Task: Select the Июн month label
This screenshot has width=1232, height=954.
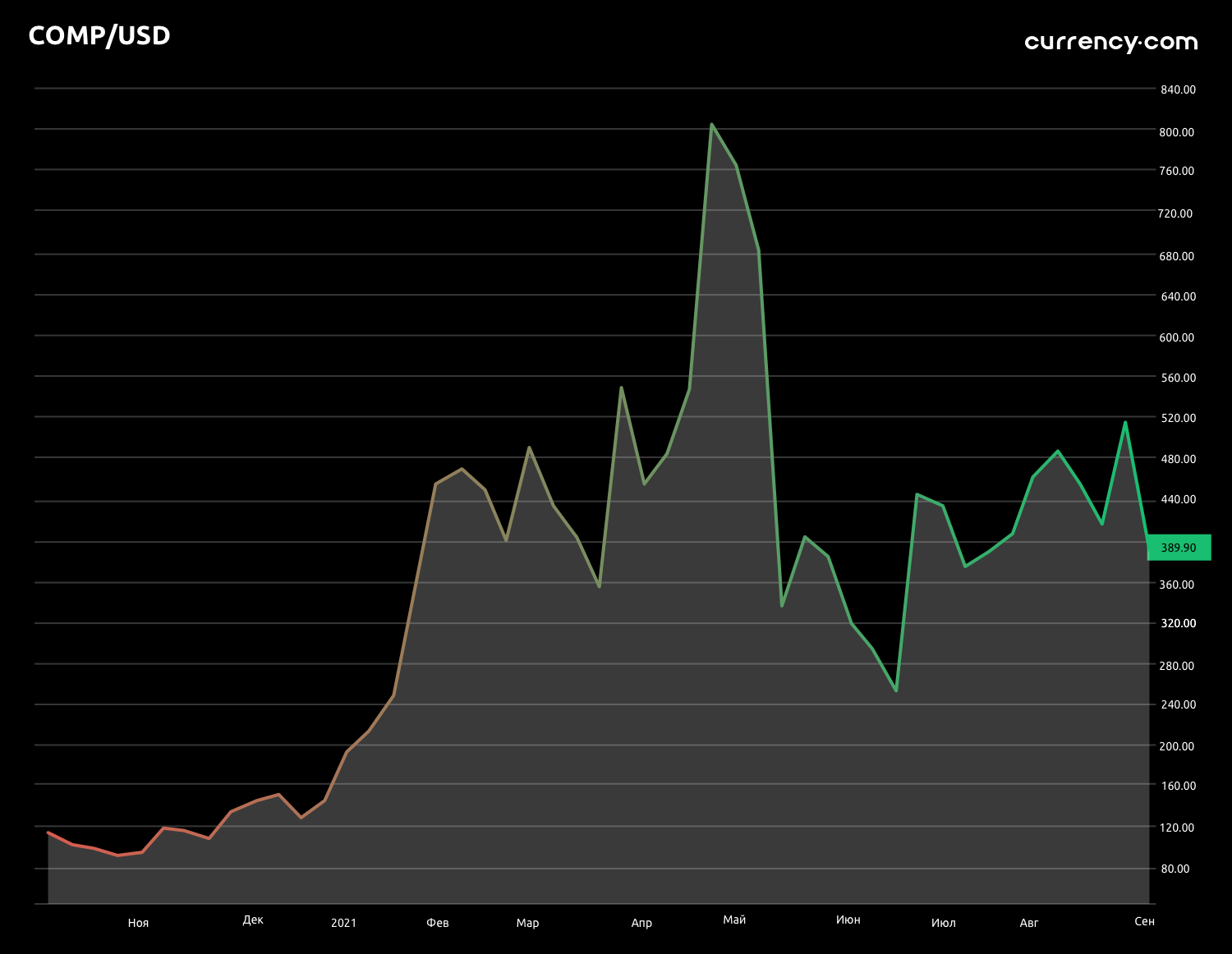Action: 848,920
